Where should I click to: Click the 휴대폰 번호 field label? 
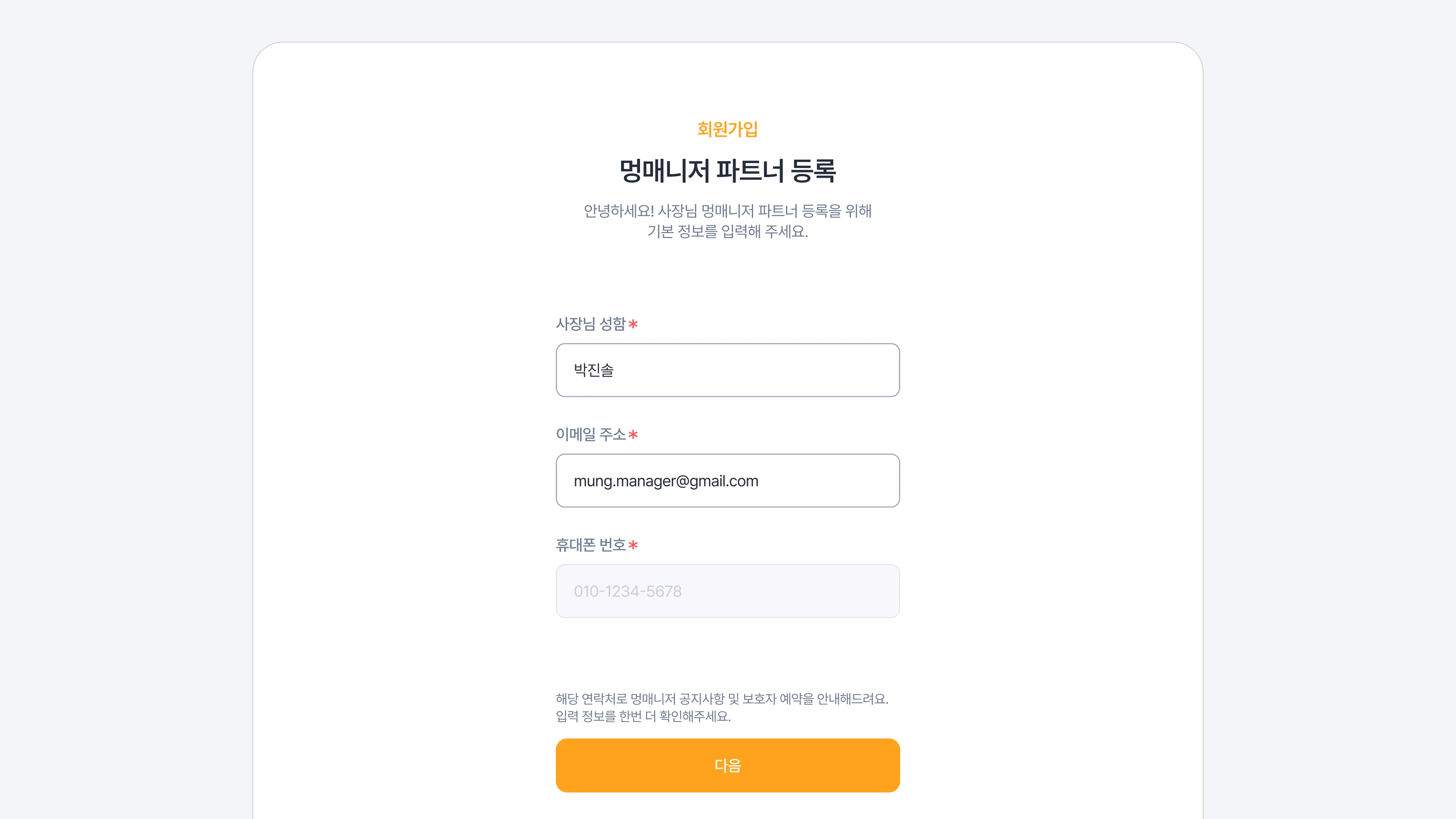tap(591, 545)
